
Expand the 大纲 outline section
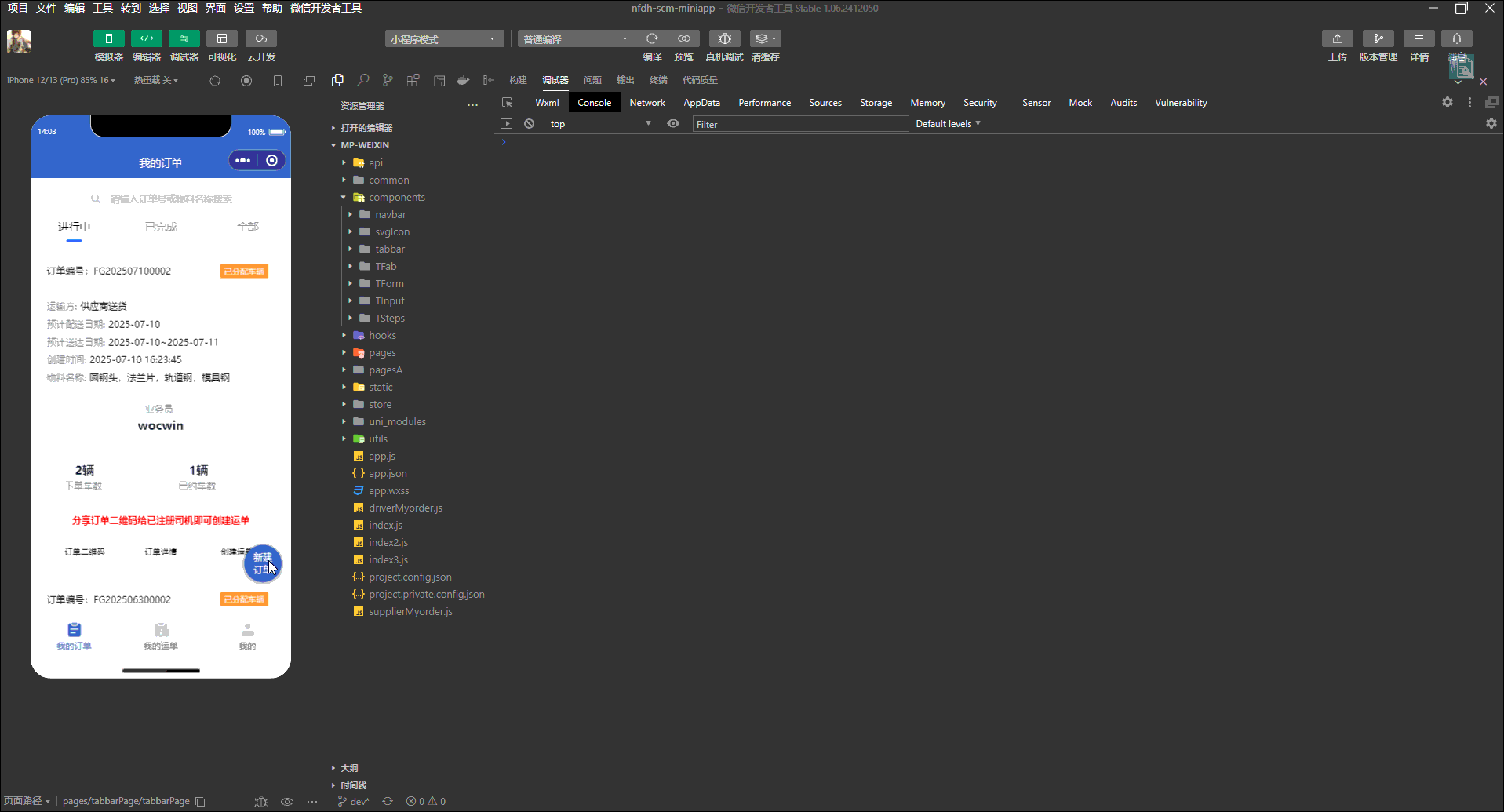click(349, 768)
